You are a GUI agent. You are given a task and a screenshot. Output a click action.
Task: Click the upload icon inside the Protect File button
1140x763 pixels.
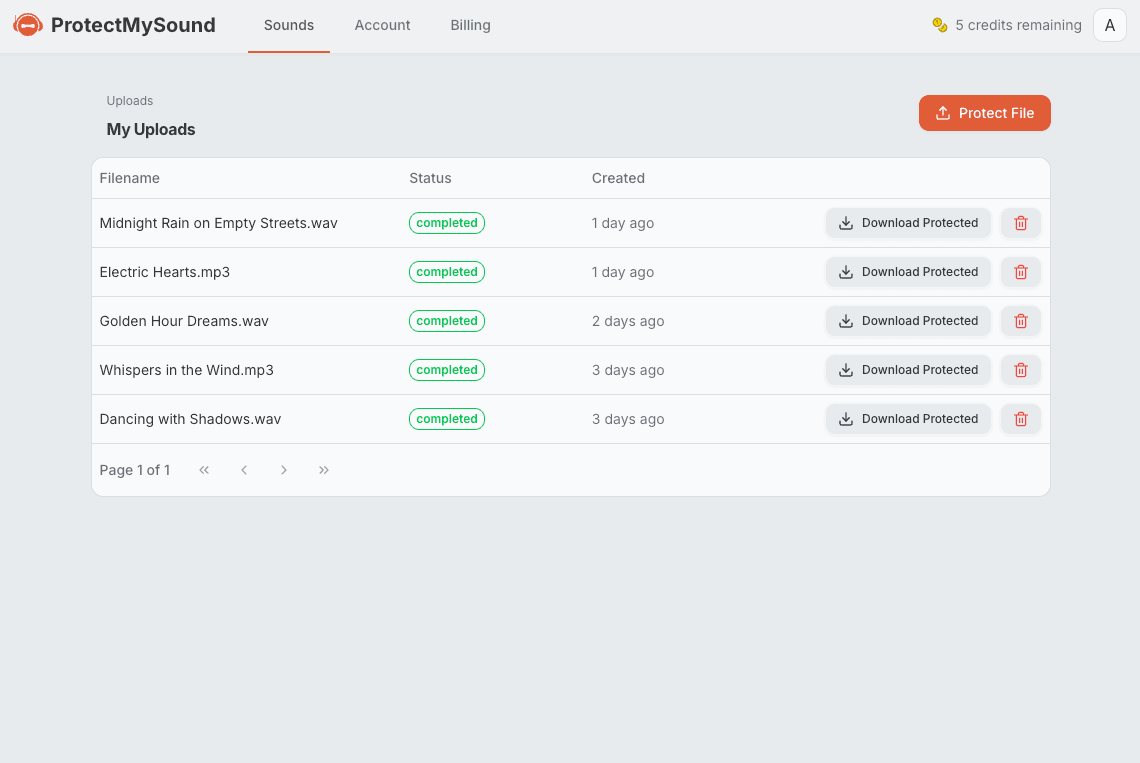pyautogui.click(x=942, y=113)
